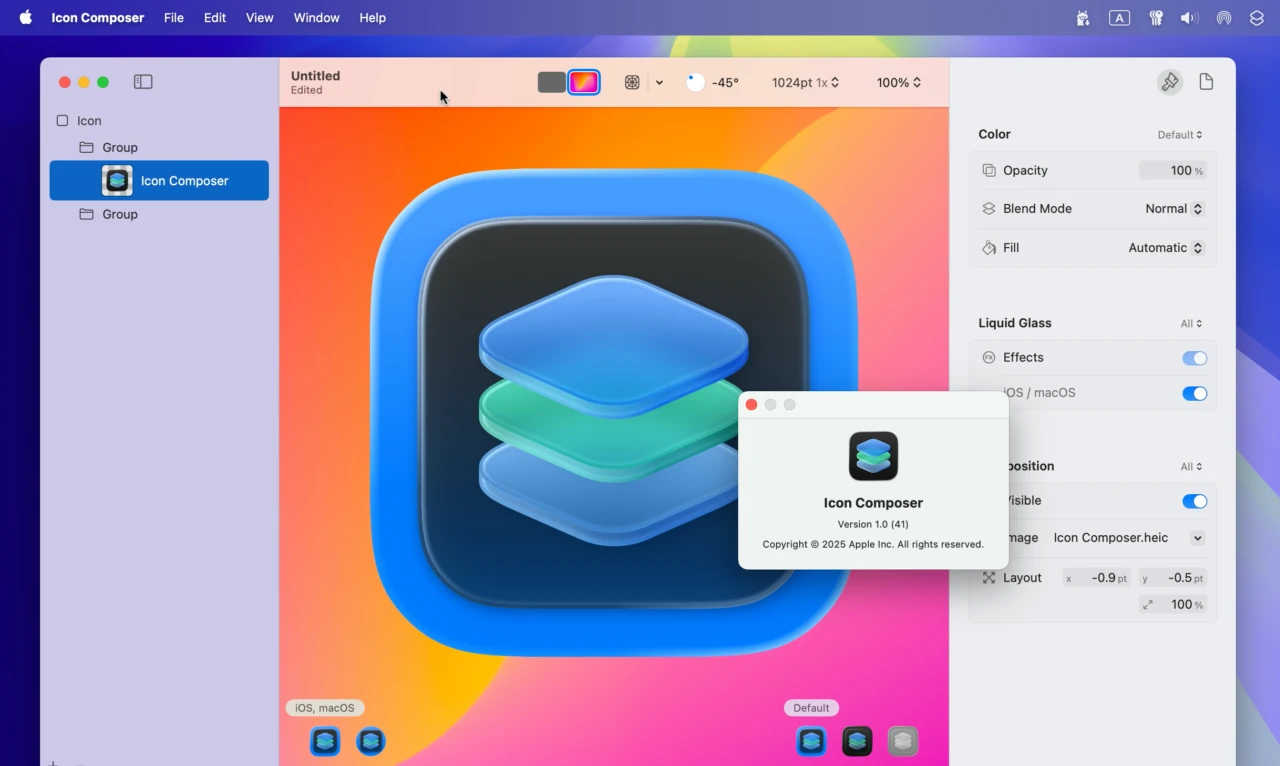Click the iOS, macOS preview label
This screenshot has width=1280, height=766.
324,707
